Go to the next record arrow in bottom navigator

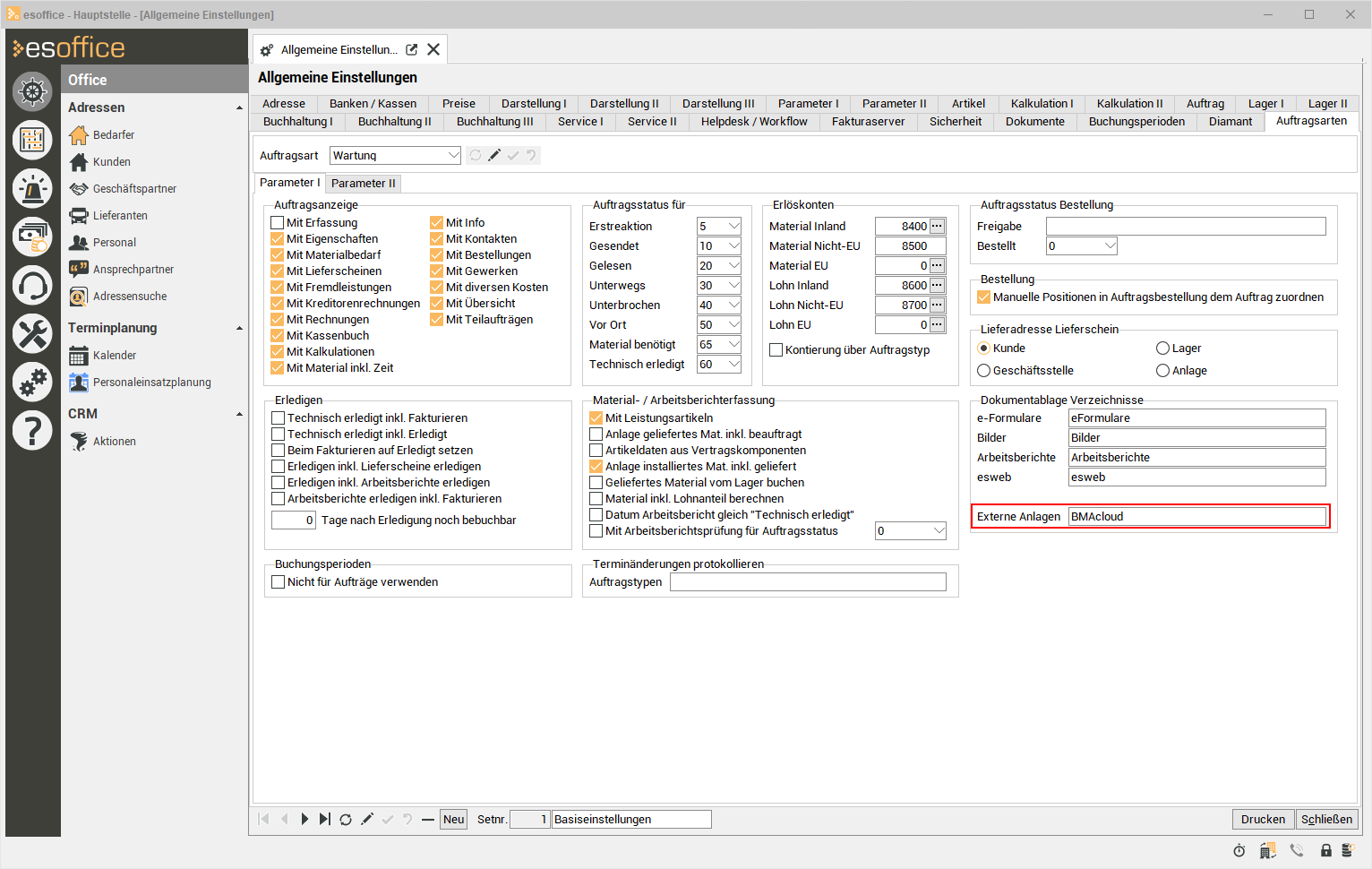pyautogui.click(x=304, y=820)
